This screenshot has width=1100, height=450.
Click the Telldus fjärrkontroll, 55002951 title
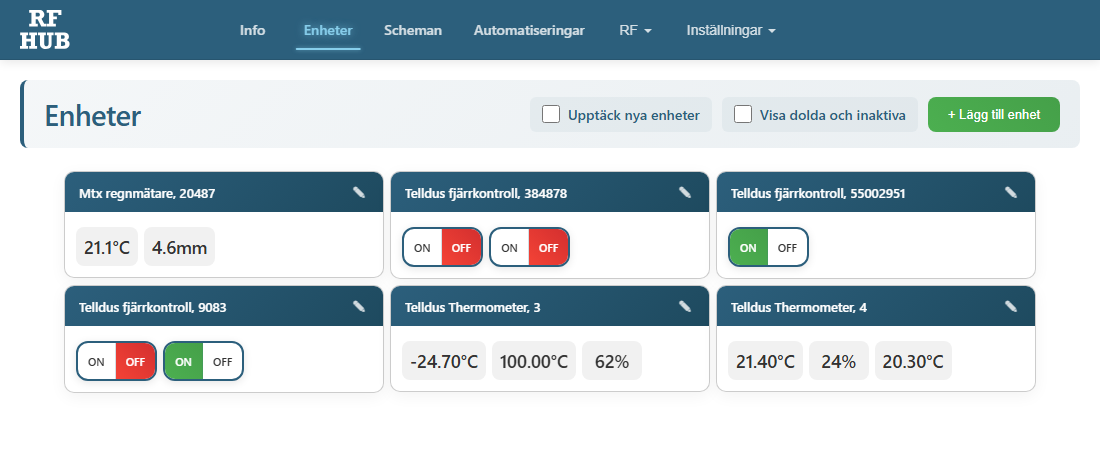point(818,193)
